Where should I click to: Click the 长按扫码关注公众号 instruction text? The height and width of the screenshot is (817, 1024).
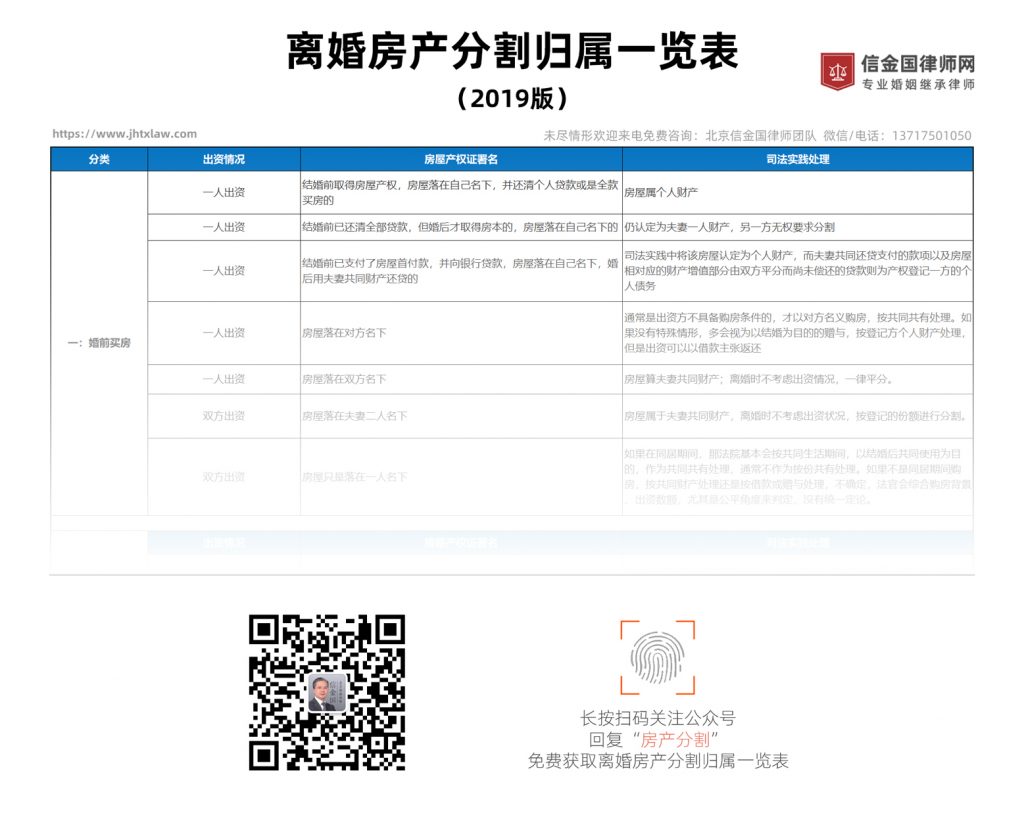(x=658, y=718)
